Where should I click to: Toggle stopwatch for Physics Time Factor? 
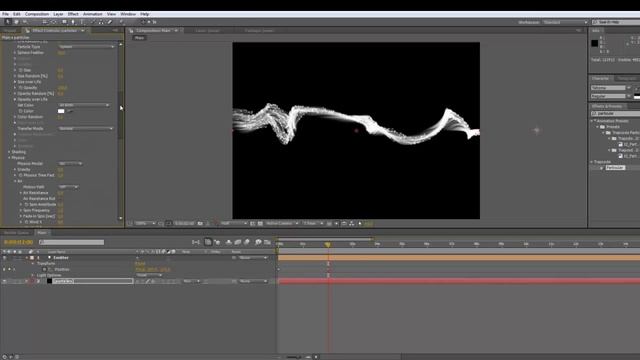click(x=21, y=175)
